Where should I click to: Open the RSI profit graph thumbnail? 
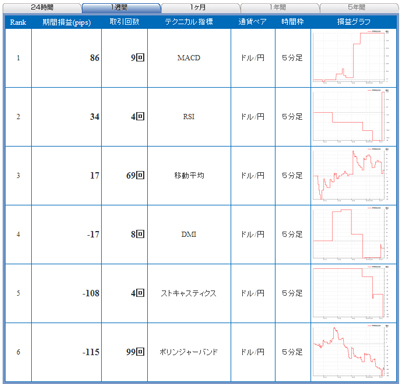(351, 116)
